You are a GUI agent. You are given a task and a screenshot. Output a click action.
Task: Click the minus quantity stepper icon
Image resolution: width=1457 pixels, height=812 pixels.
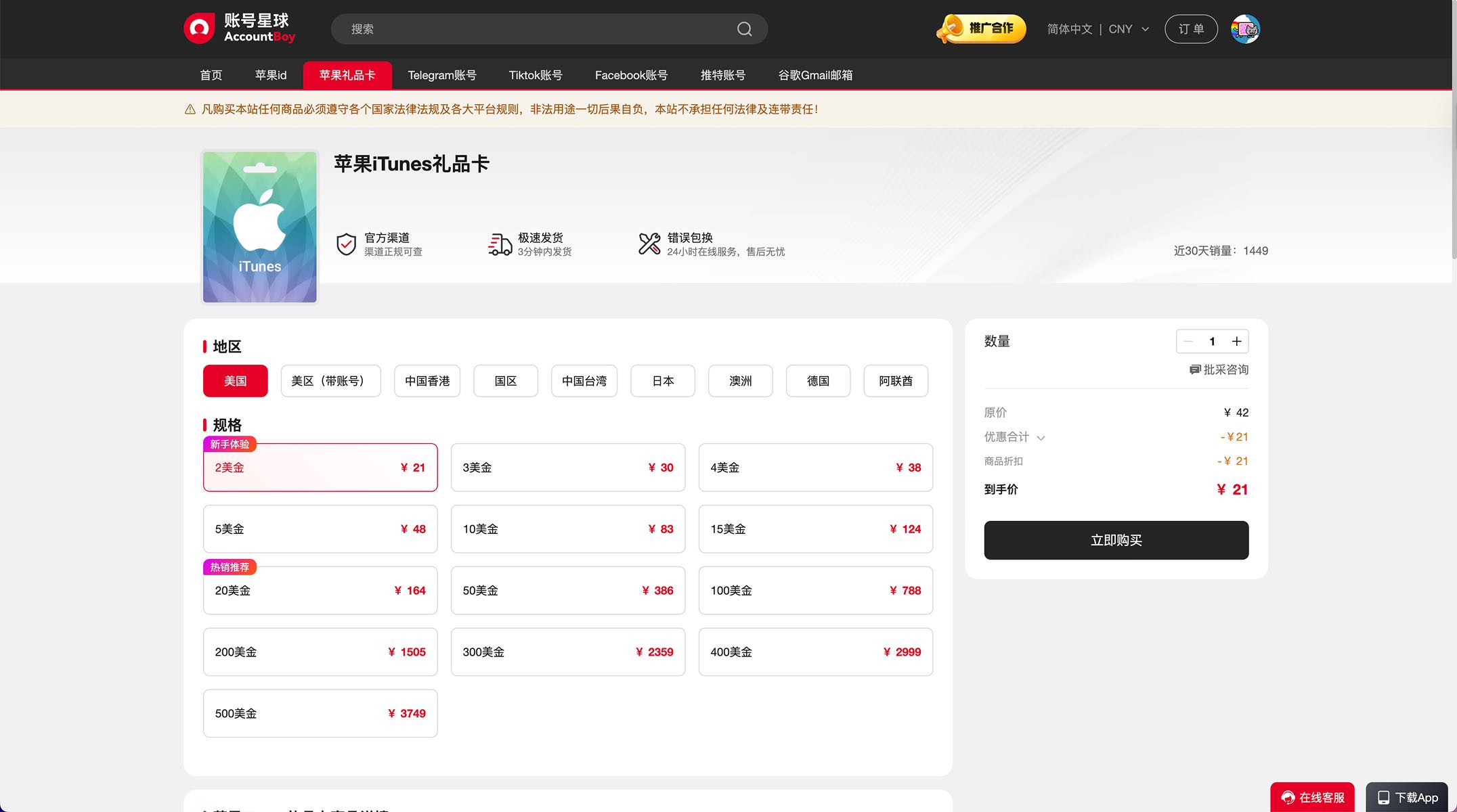coord(1188,342)
